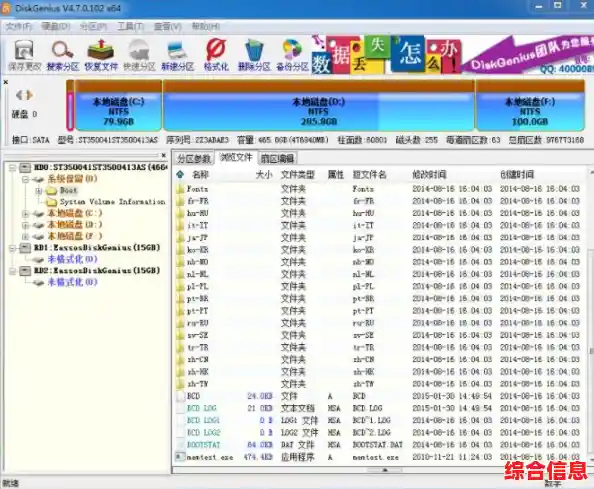Sort by Name (名称) column header

200,174
